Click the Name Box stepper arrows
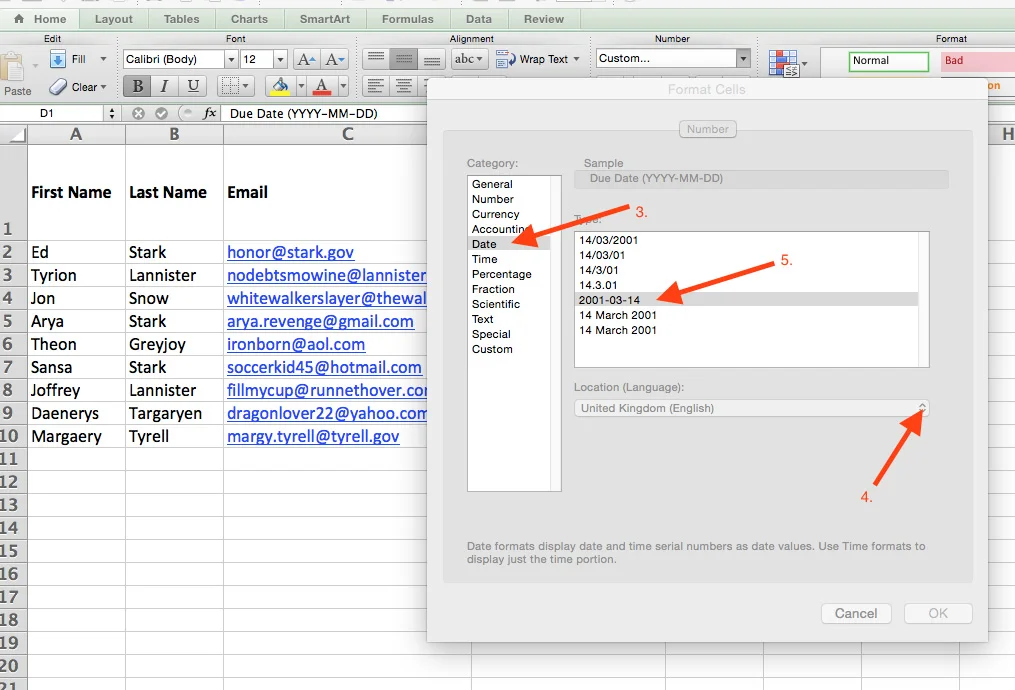1015x690 pixels. click(112, 113)
